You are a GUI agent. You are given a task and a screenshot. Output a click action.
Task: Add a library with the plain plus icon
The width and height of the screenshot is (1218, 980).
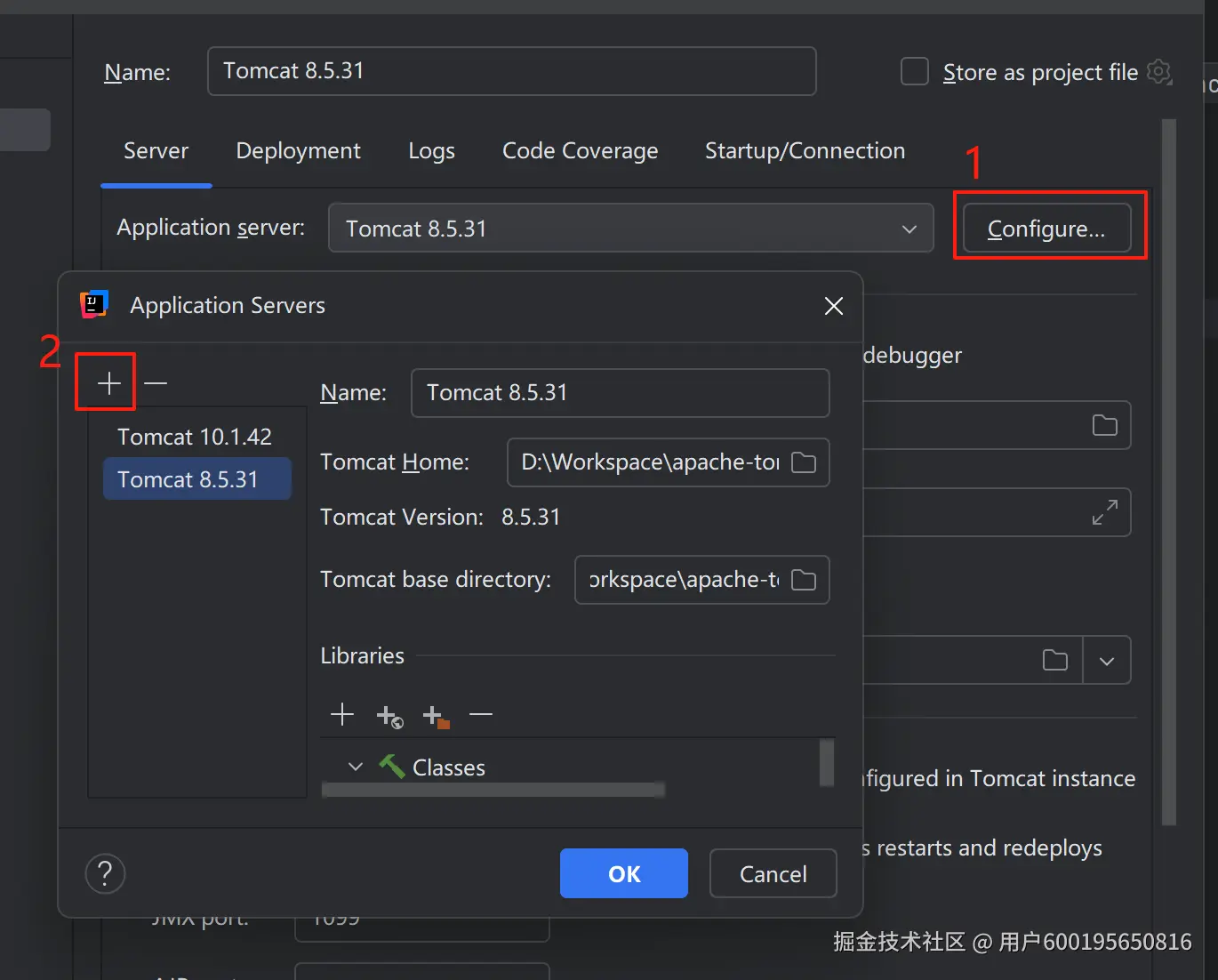[342, 714]
